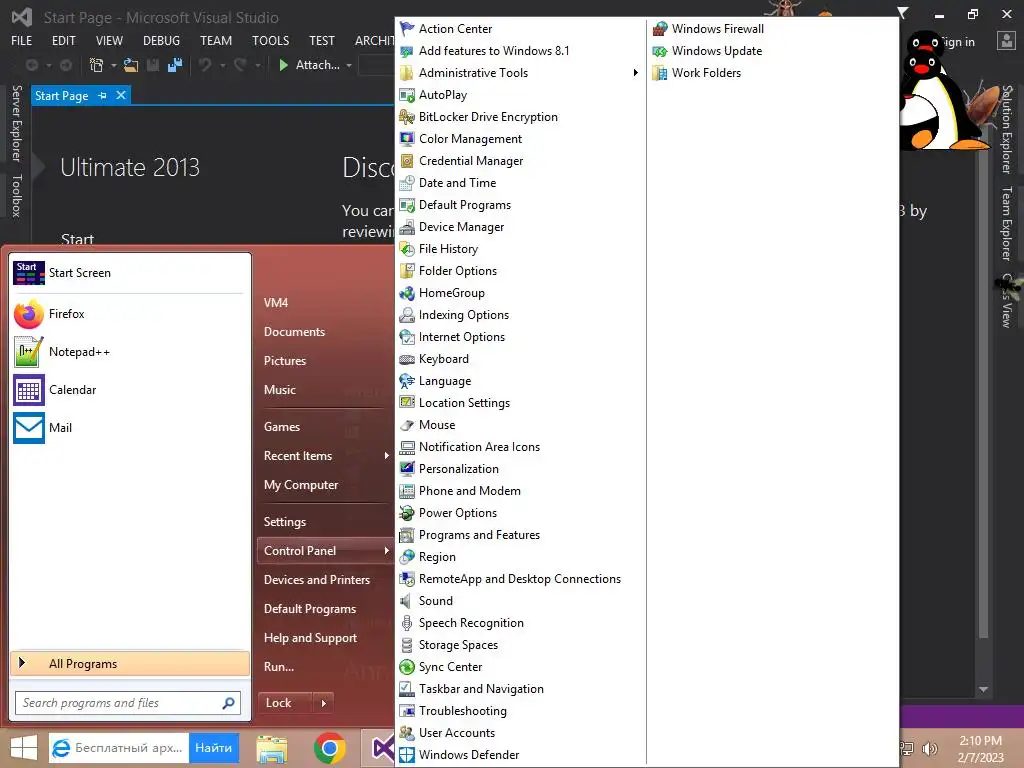Image resolution: width=1024 pixels, height=768 pixels.
Task: Click the volume icon in system tray
Action: point(929,749)
